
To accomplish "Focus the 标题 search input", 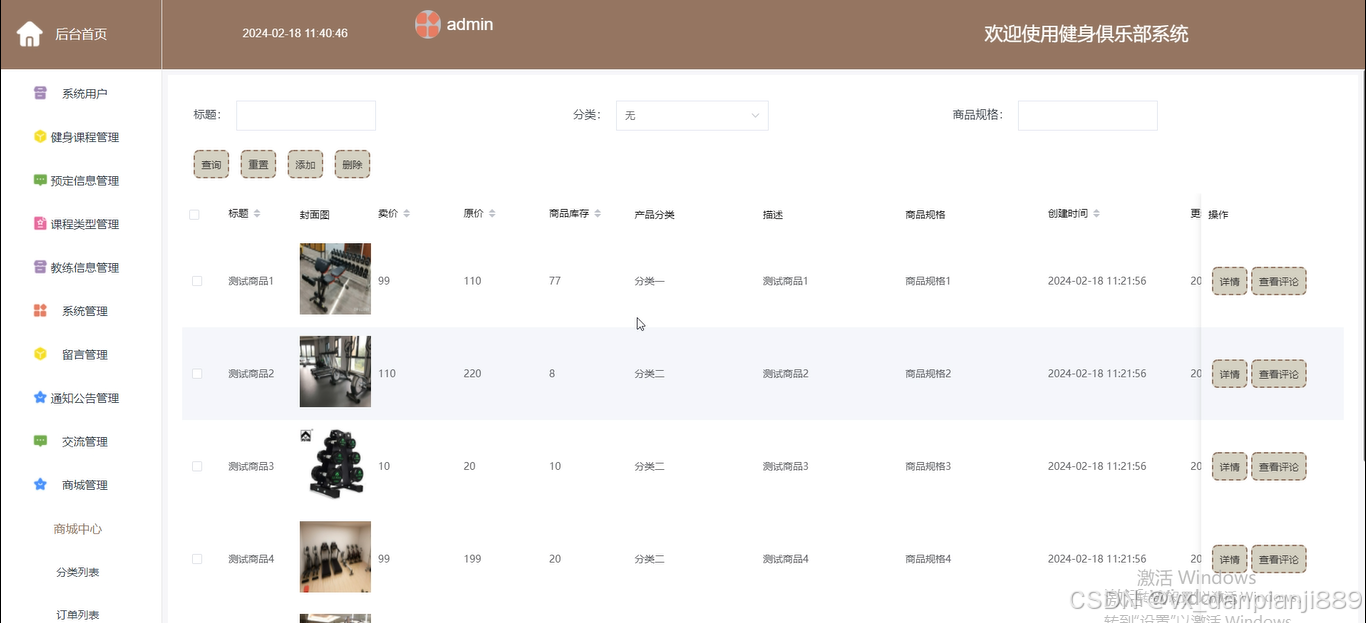I will 306,115.
